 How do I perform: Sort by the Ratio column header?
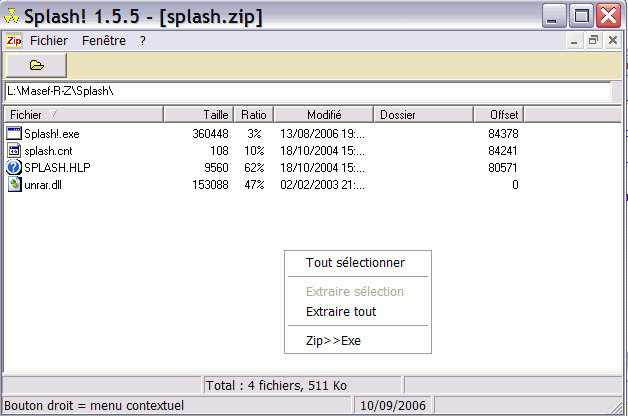(x=254, y=115)
